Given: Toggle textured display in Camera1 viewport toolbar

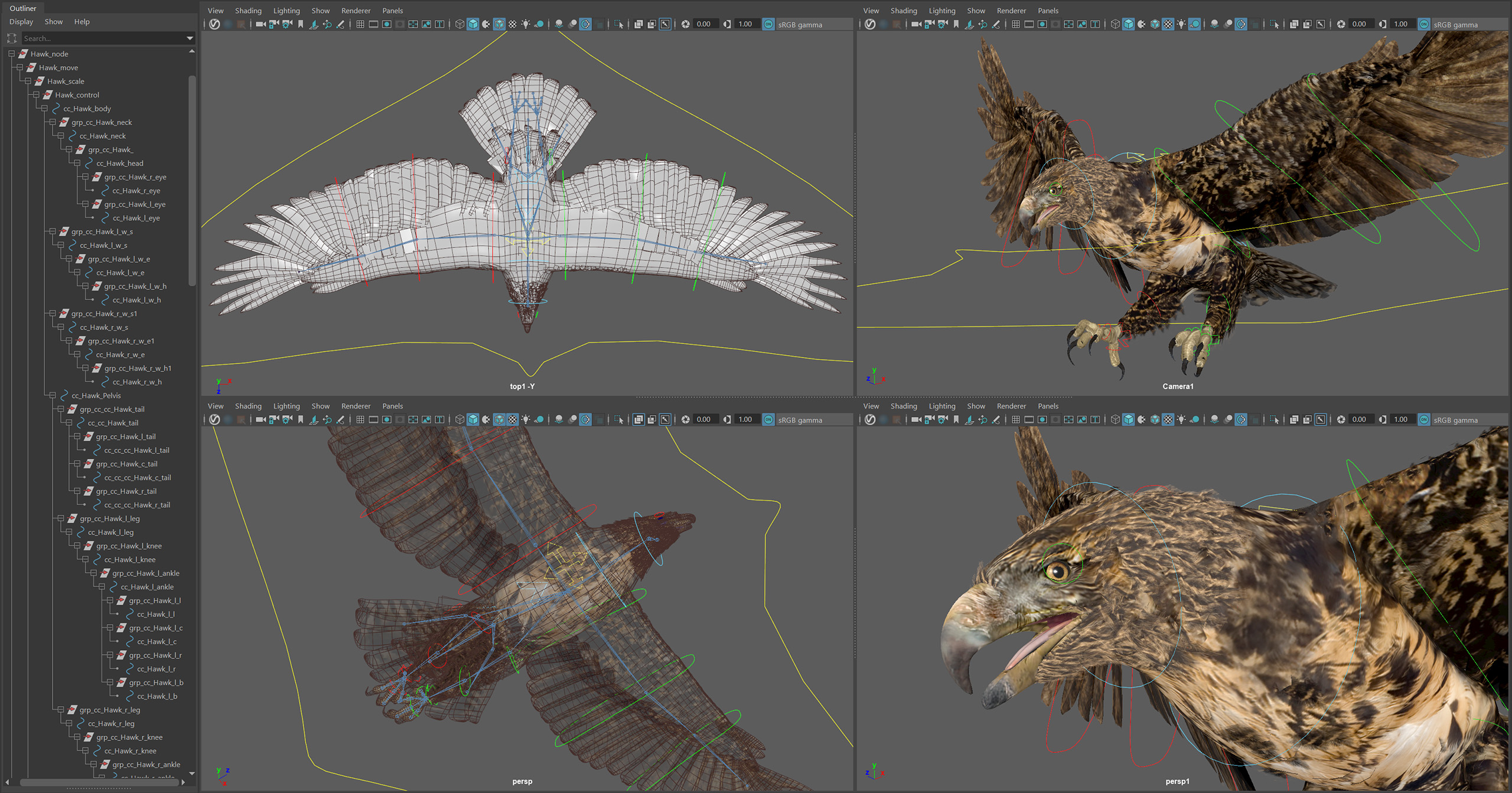Looking at the screenshot, I should 1168,24.
